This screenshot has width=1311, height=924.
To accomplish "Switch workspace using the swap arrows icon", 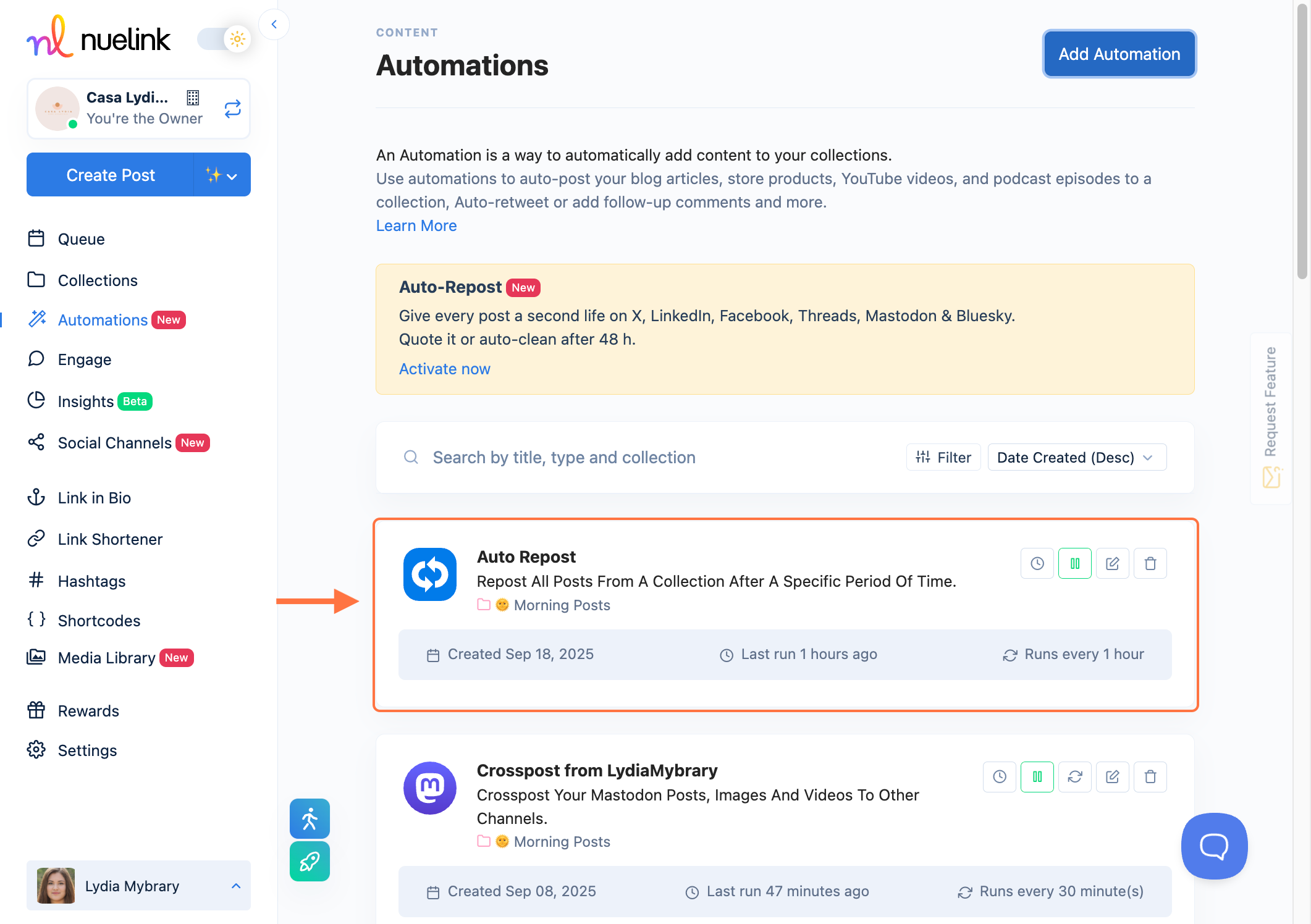I will tap(232, 109).
